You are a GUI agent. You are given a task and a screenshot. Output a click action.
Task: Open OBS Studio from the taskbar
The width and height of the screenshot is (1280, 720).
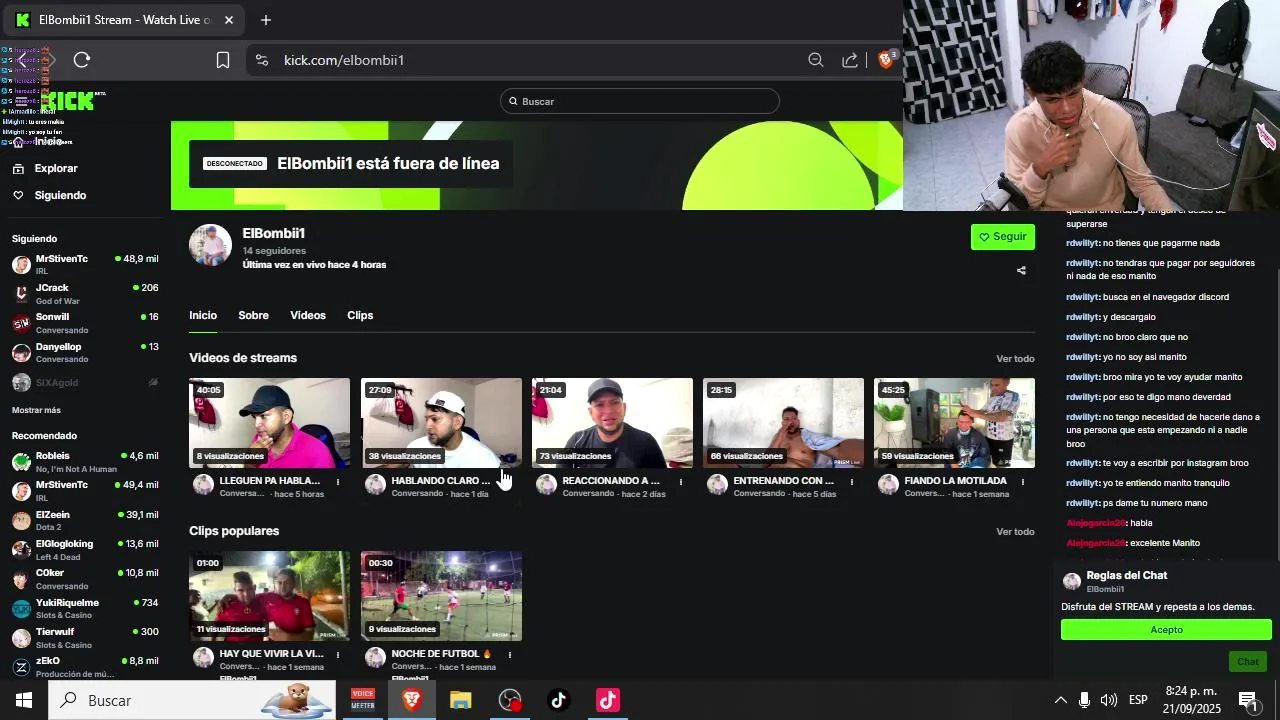click(x=510, y=700)
